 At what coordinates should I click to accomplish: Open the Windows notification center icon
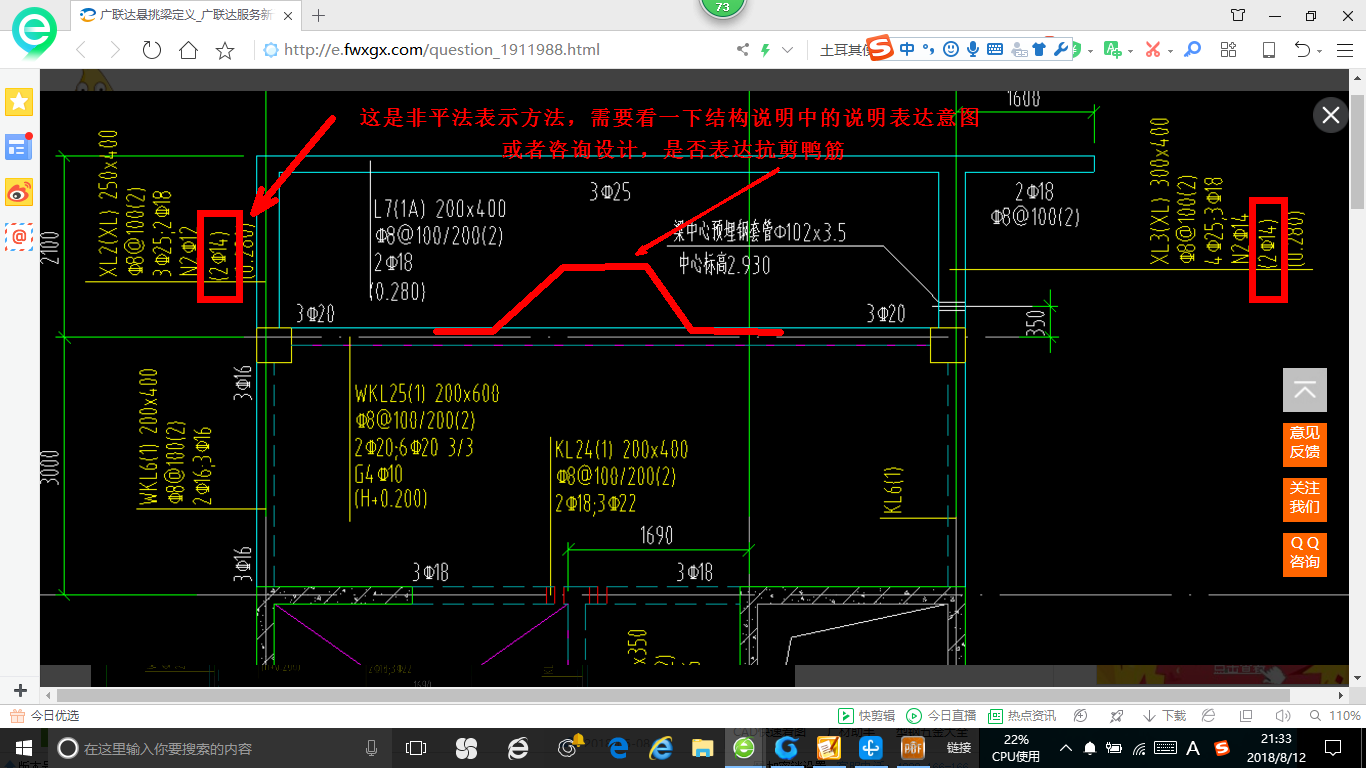(1332, 747)
